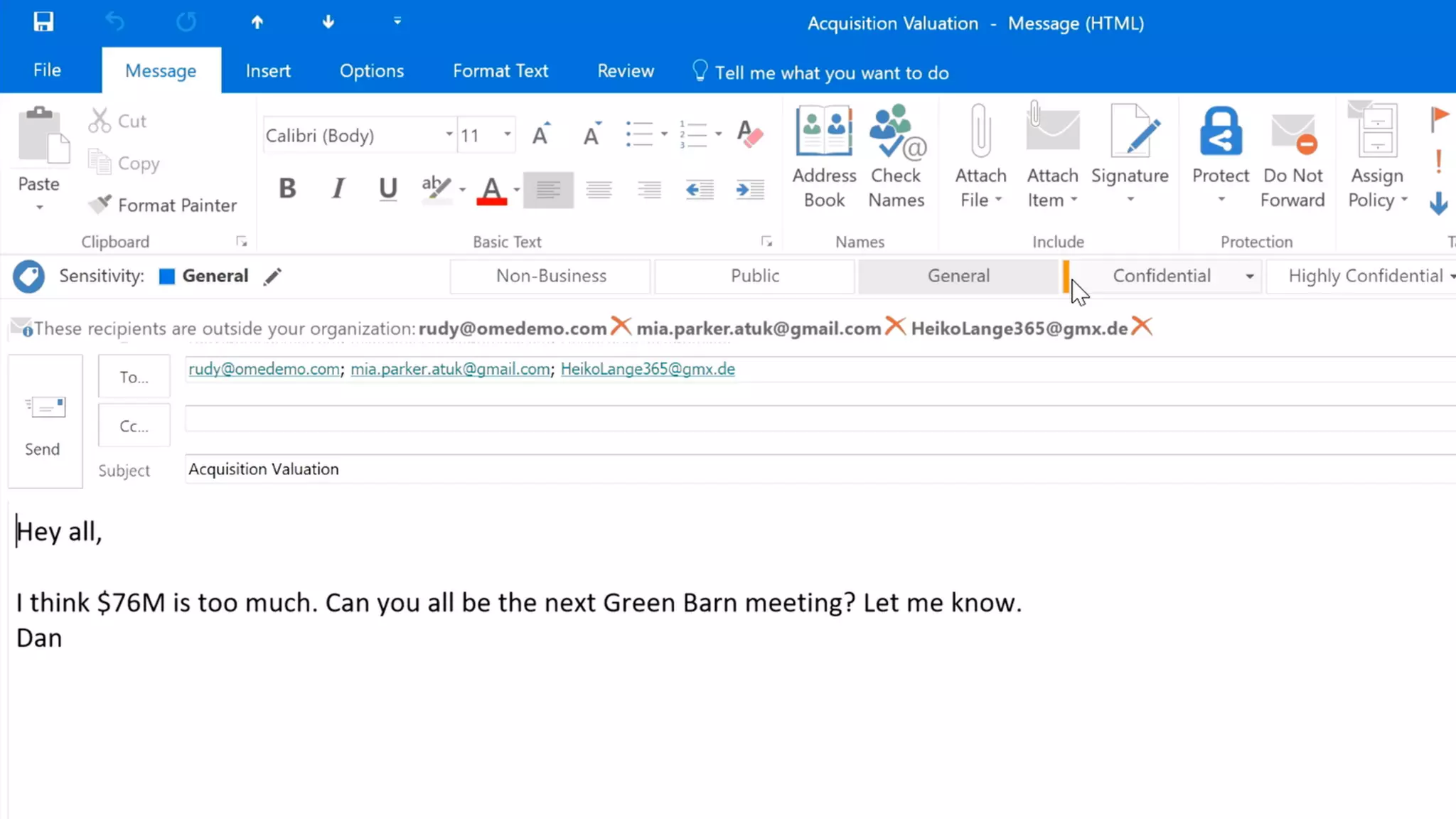Click the red Follow Up flag
This screenshot has width=1456, height=819.
1439,119
